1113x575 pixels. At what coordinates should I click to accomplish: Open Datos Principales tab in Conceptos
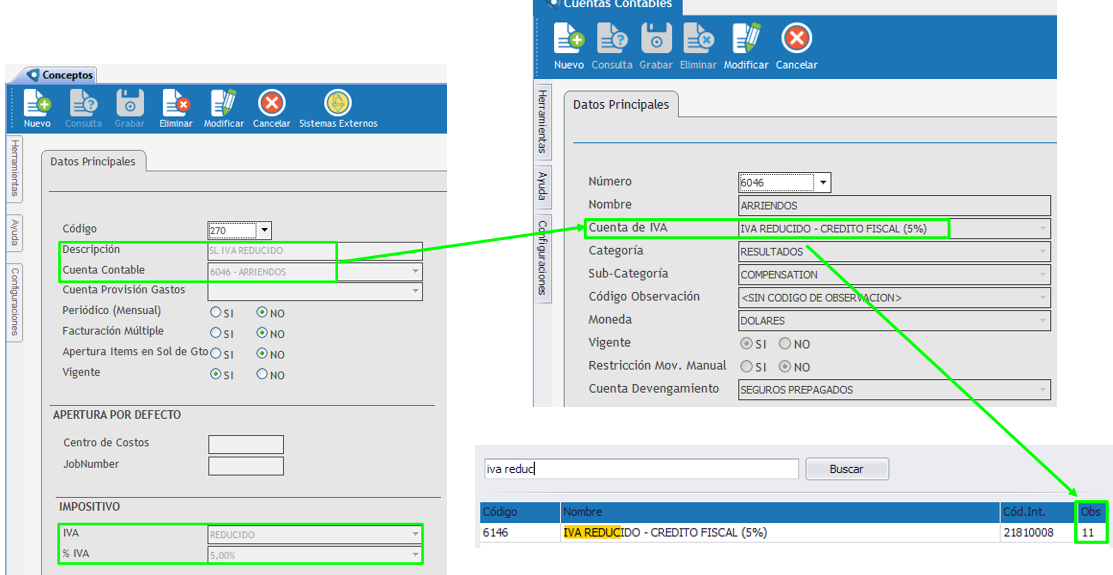click(93, 162)
